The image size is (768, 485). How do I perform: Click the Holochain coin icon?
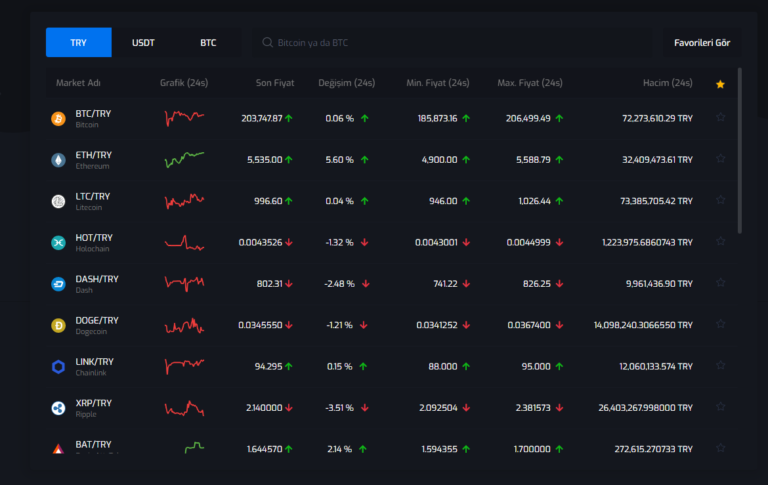58,242
